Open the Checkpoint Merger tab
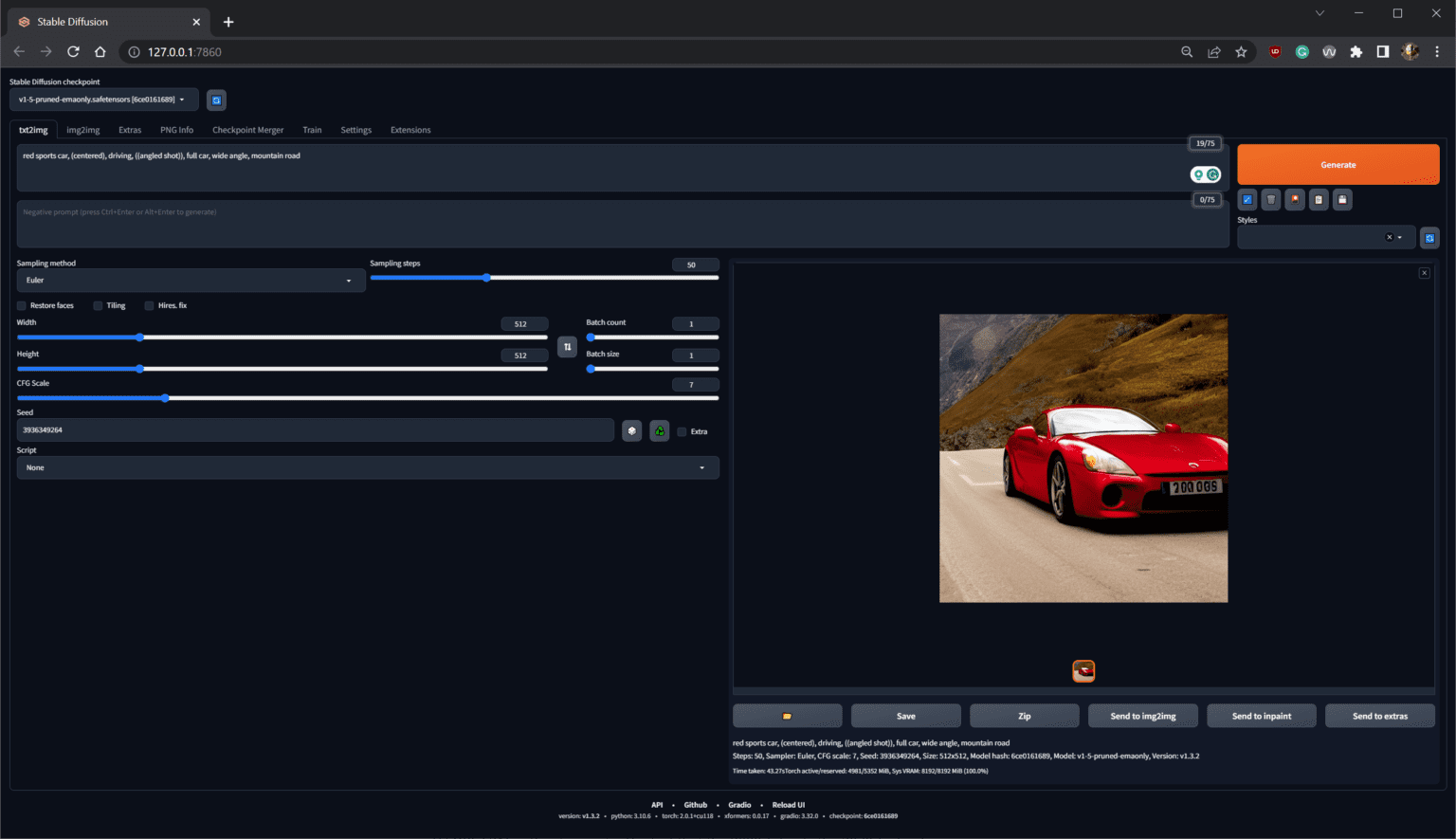Viewport: 1456px width, 839px height. pyautogui.click(x=247, y=130)
